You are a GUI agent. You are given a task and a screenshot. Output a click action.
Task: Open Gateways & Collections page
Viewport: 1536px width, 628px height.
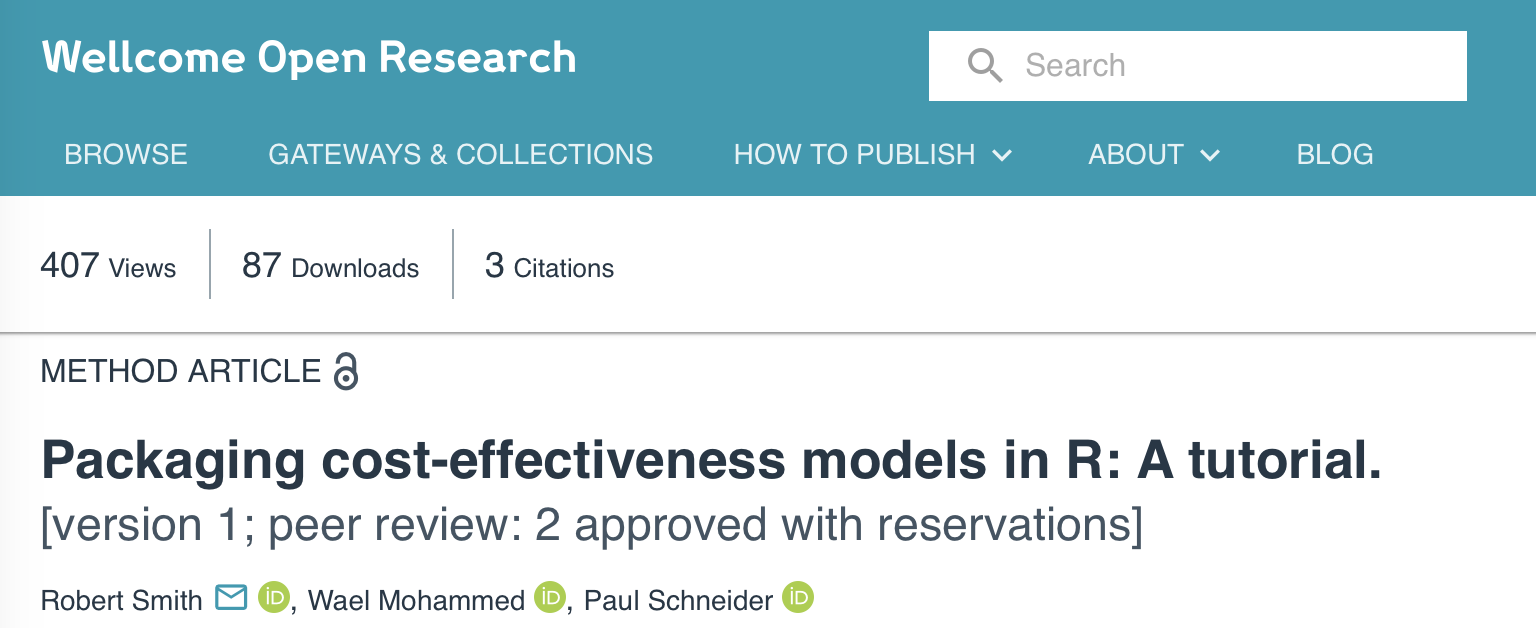460,155
